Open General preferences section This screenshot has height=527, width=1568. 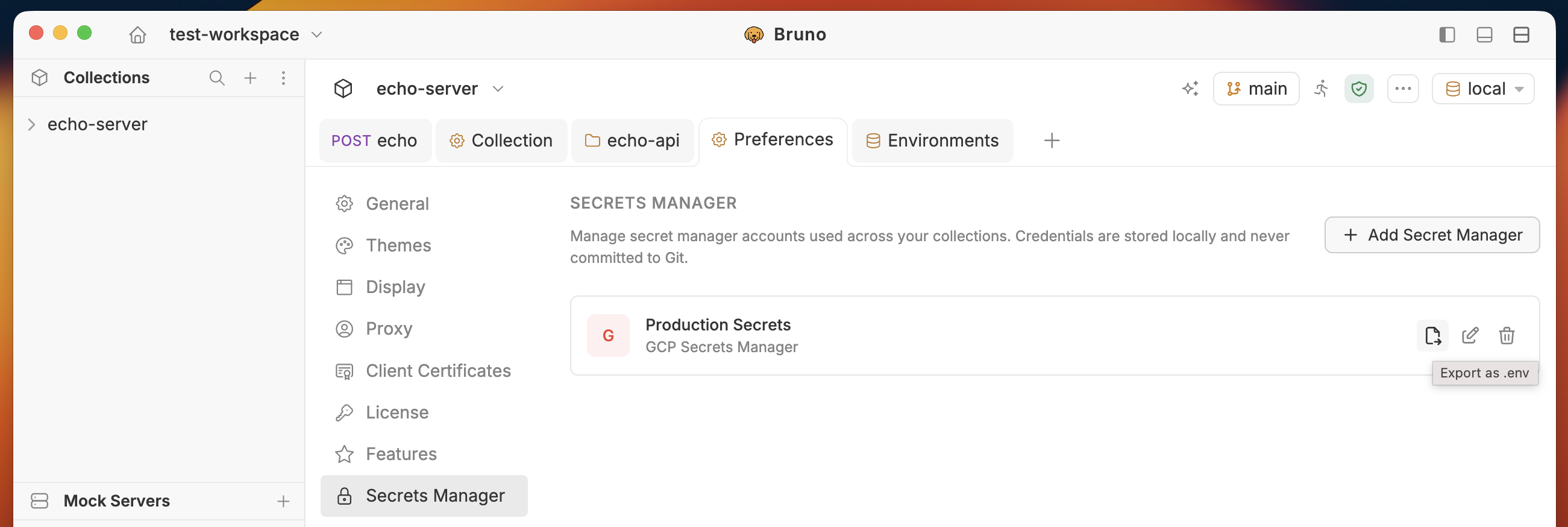[x=424, y=203]
